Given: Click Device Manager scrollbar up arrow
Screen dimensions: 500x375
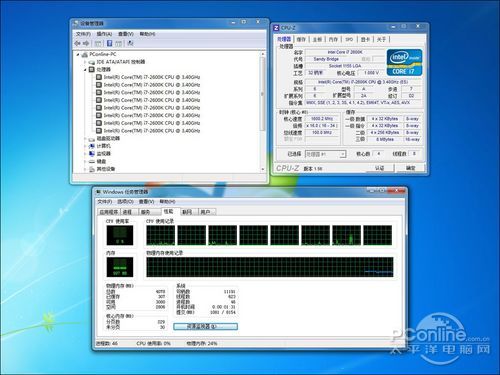Looking at the screenshot, I should pos(263,54).
